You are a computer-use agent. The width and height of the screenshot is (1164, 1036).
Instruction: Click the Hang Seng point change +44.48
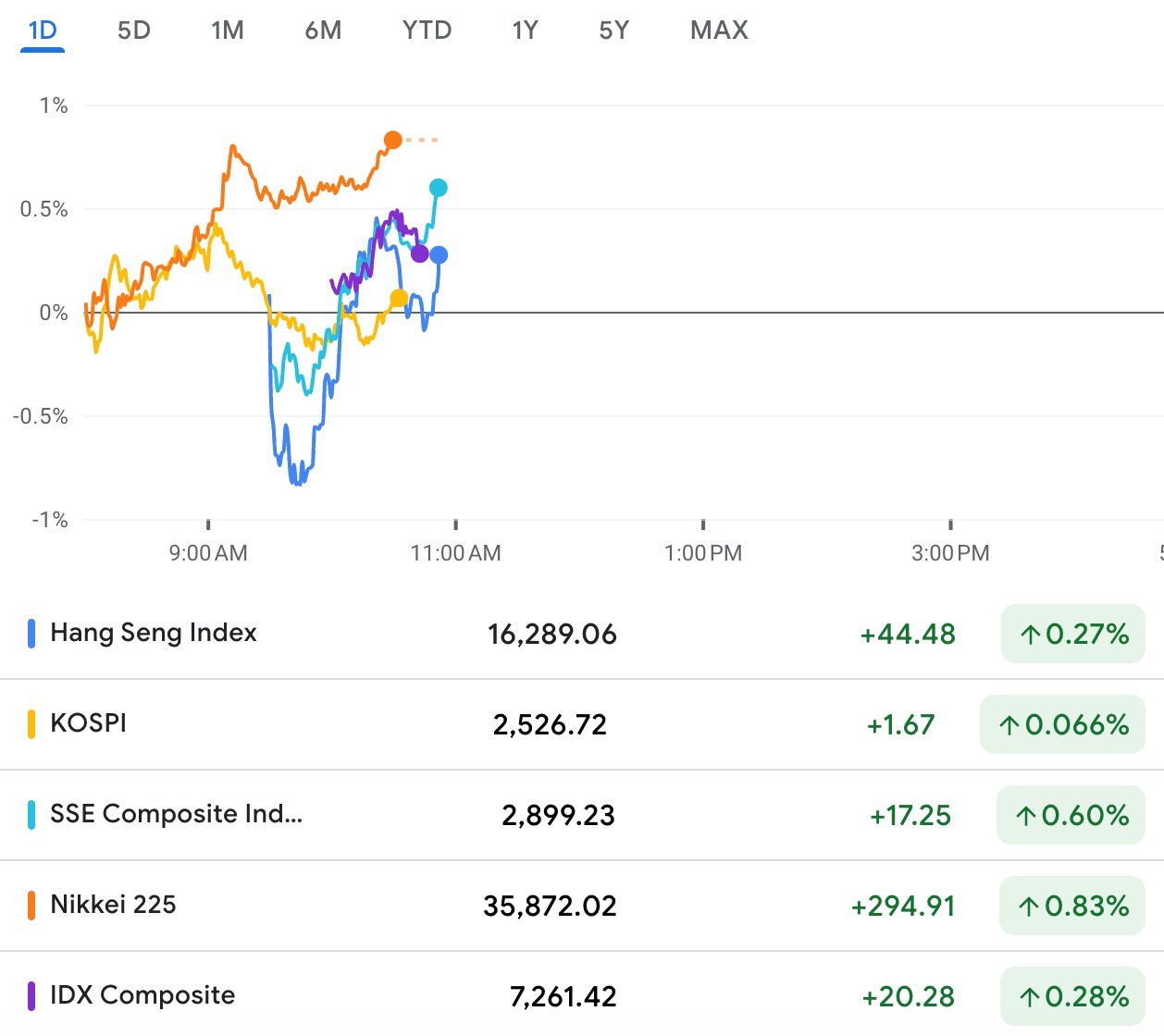(x=908, y=635)
